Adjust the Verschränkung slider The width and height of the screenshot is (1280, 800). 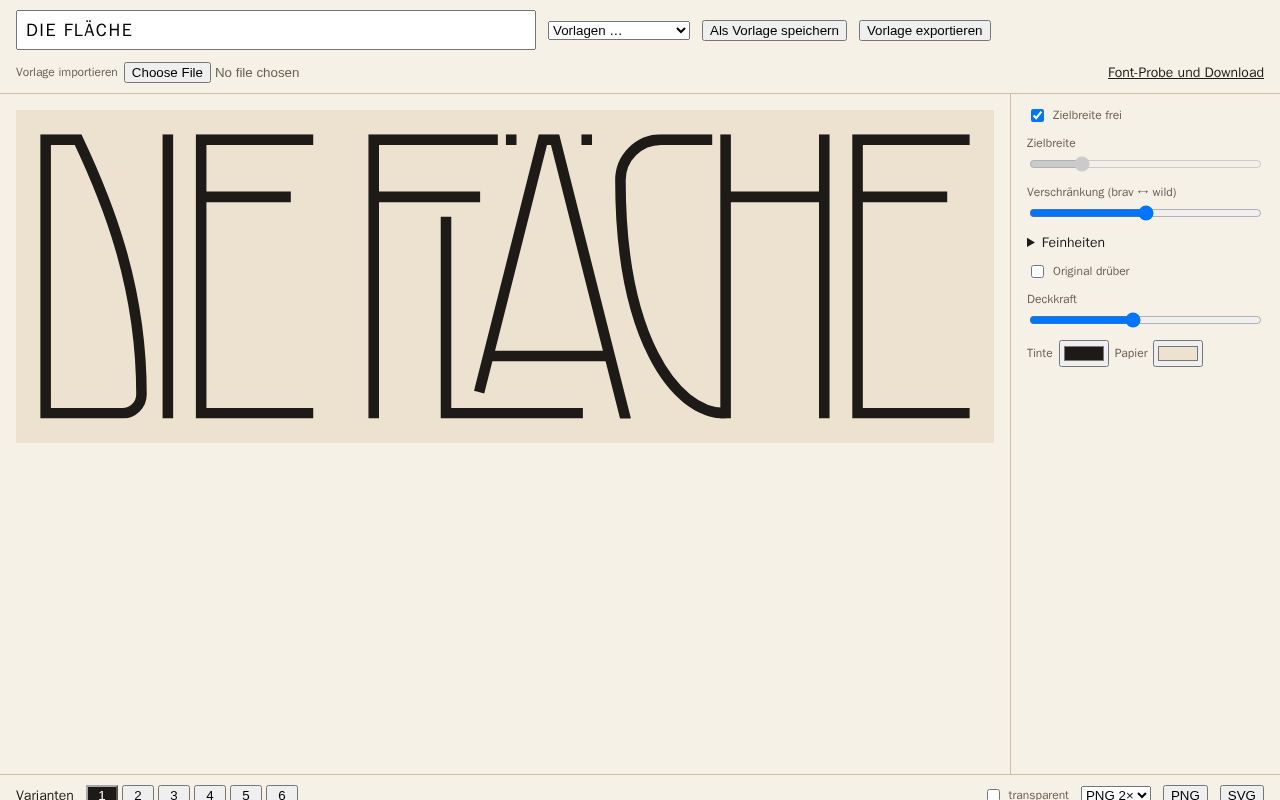[1145, 213]
